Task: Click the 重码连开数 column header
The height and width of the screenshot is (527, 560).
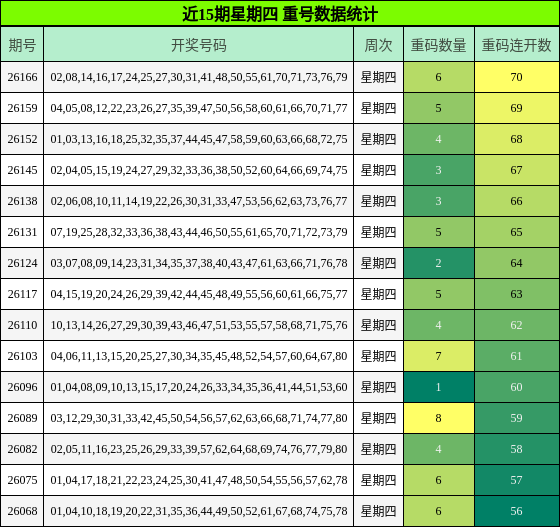Action: coord(516,45)
